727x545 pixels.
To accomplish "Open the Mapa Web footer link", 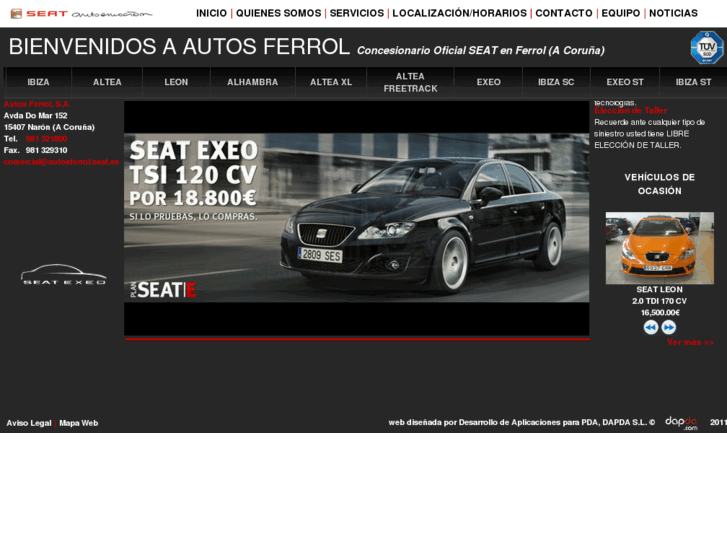I will point(78,423).
